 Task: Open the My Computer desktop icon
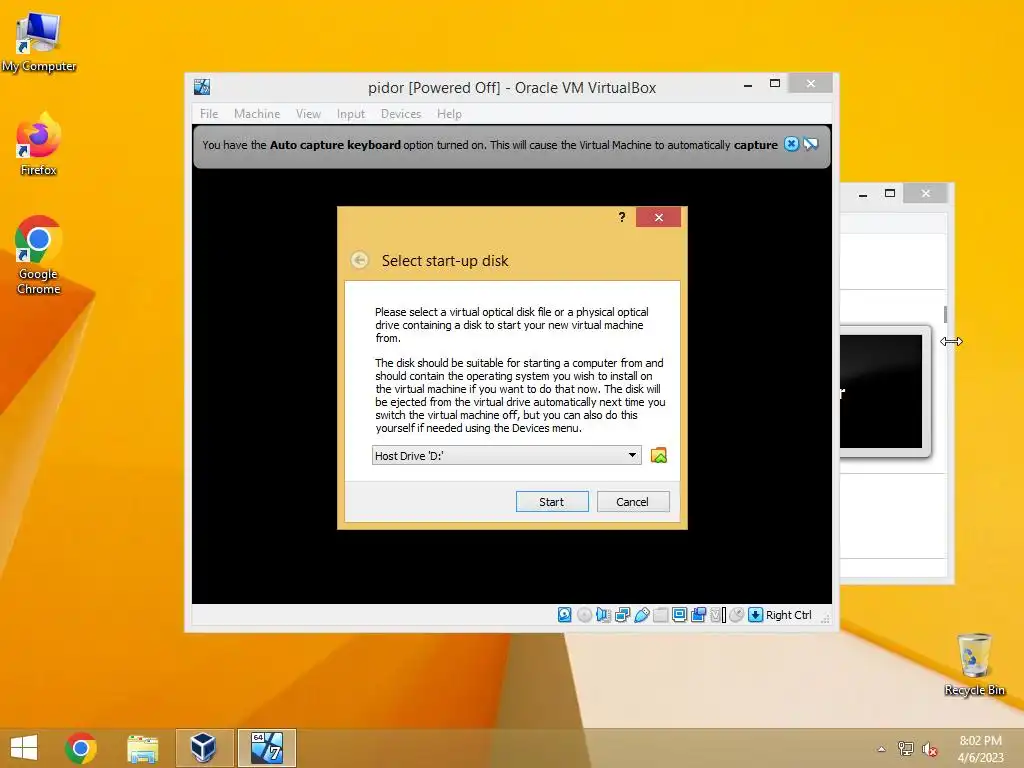(x=39, y=42)
